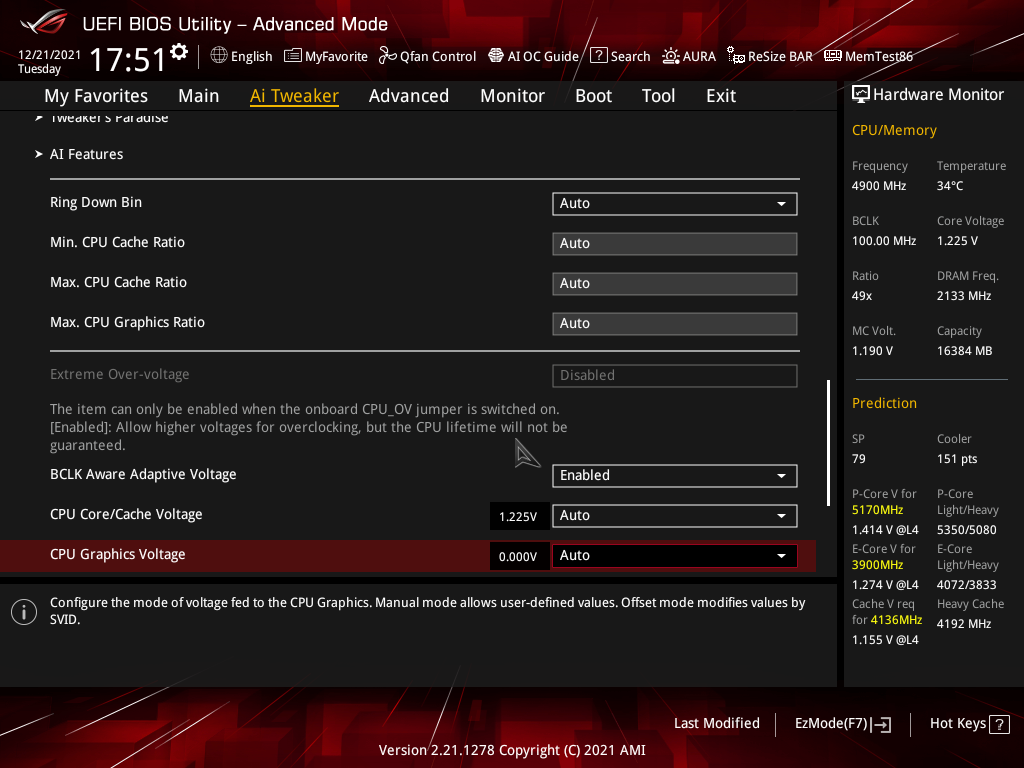Viewport: 1024px width, 768px height.
Task: Expand the AI Features submenu
Action: point(86,154)
